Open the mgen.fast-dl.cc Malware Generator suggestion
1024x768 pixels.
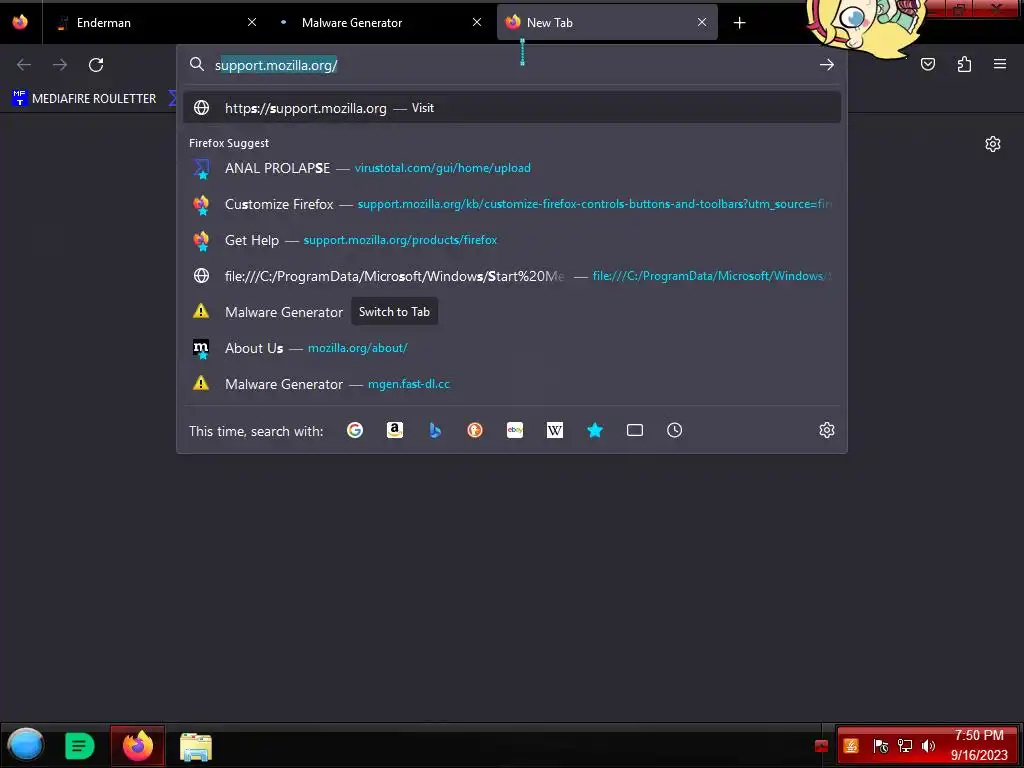click(x=512, y=384)
